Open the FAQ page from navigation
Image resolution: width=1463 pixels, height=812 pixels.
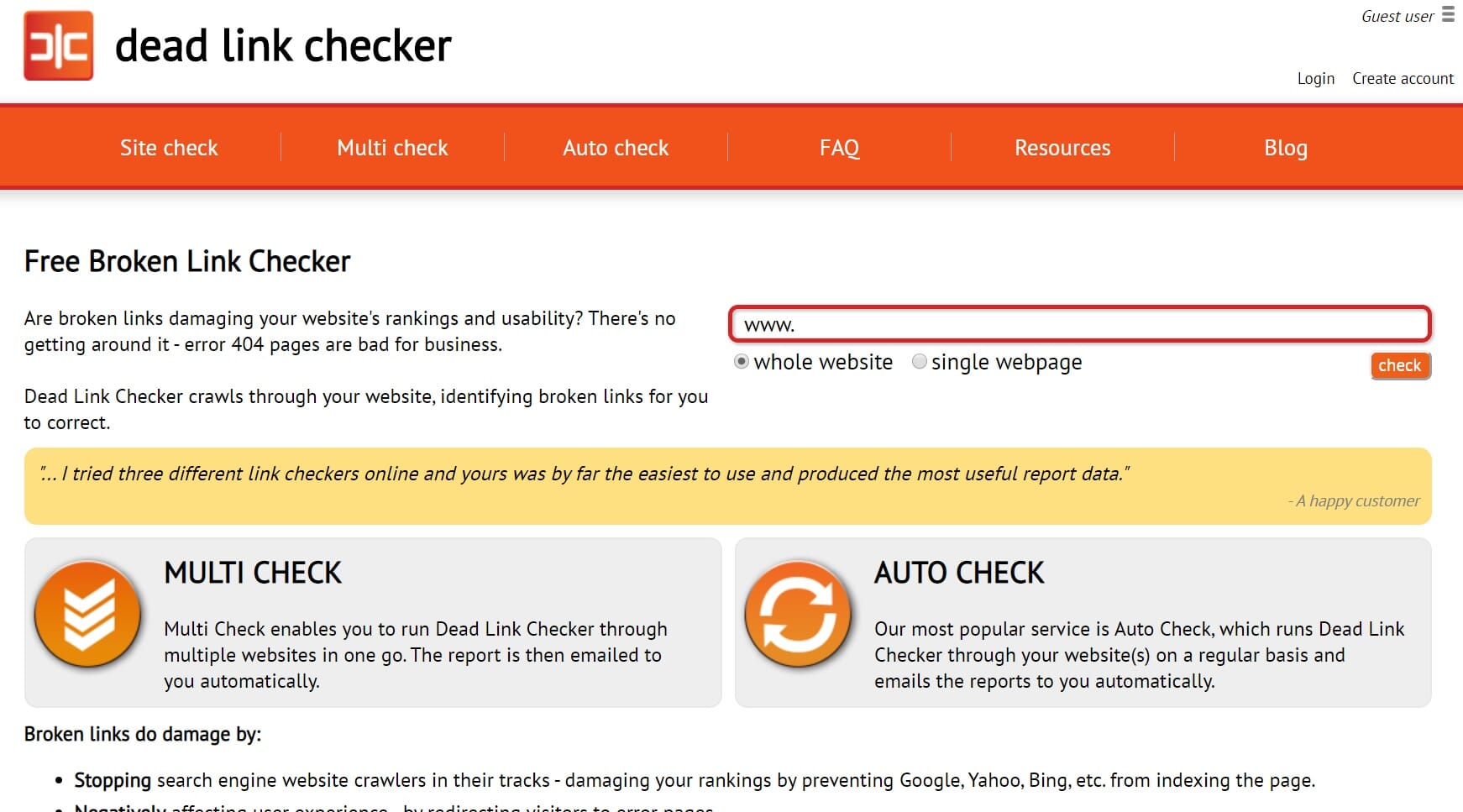click(x=839, y=148)
